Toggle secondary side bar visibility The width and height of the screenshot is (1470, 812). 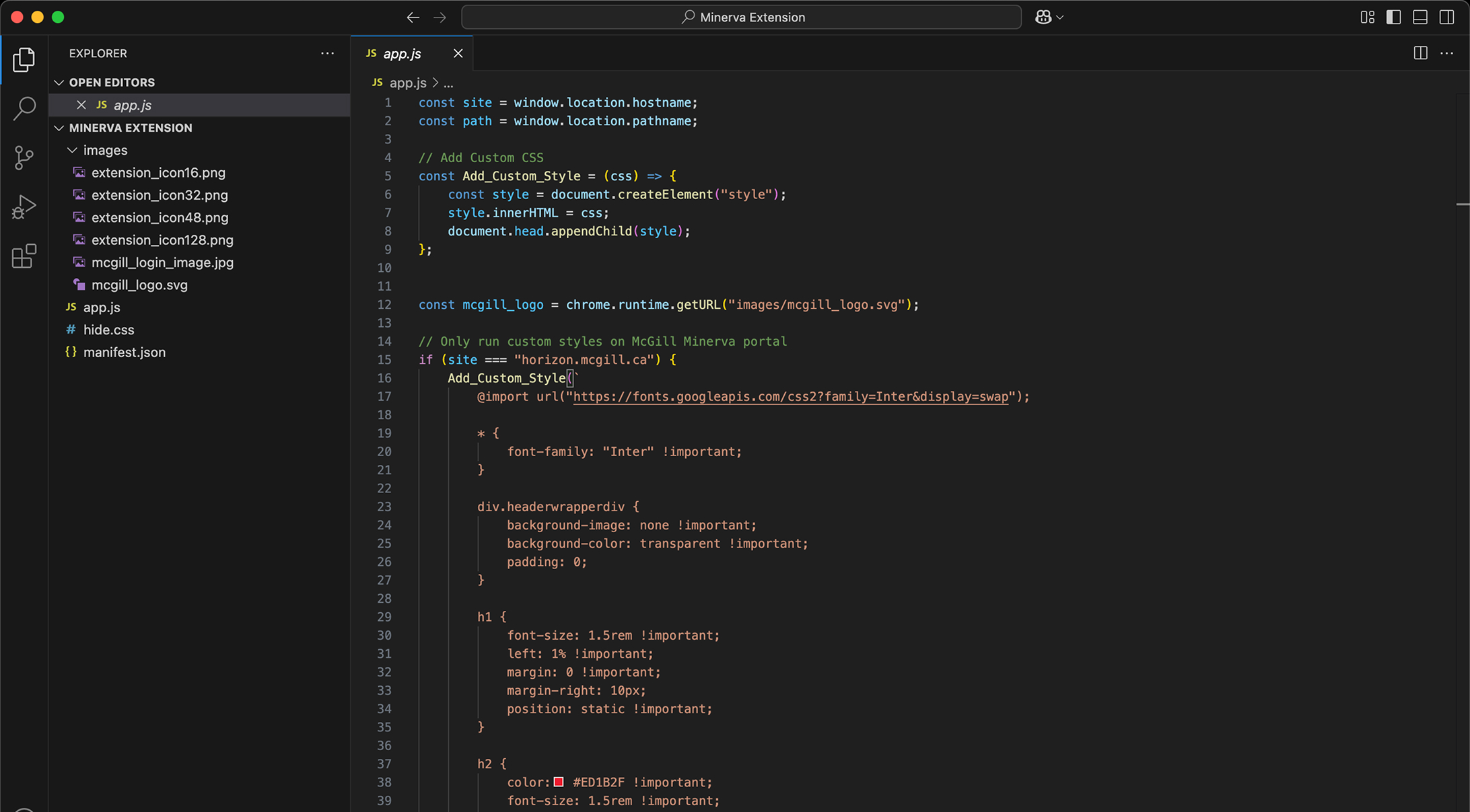coord(1446,17)
